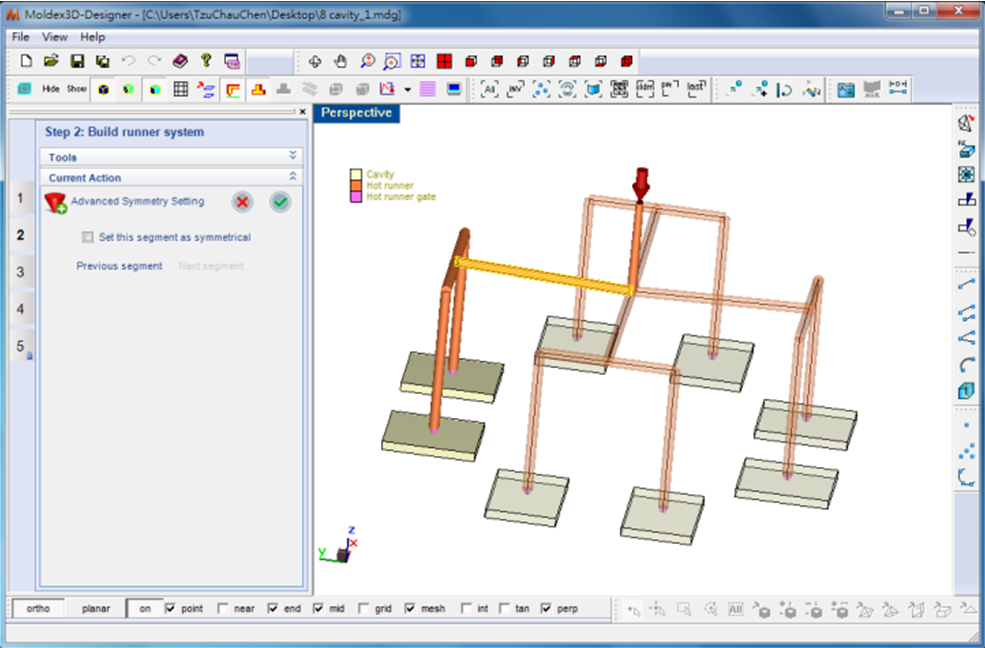Enable the 'int' snap checkbox

coord(466,608)
